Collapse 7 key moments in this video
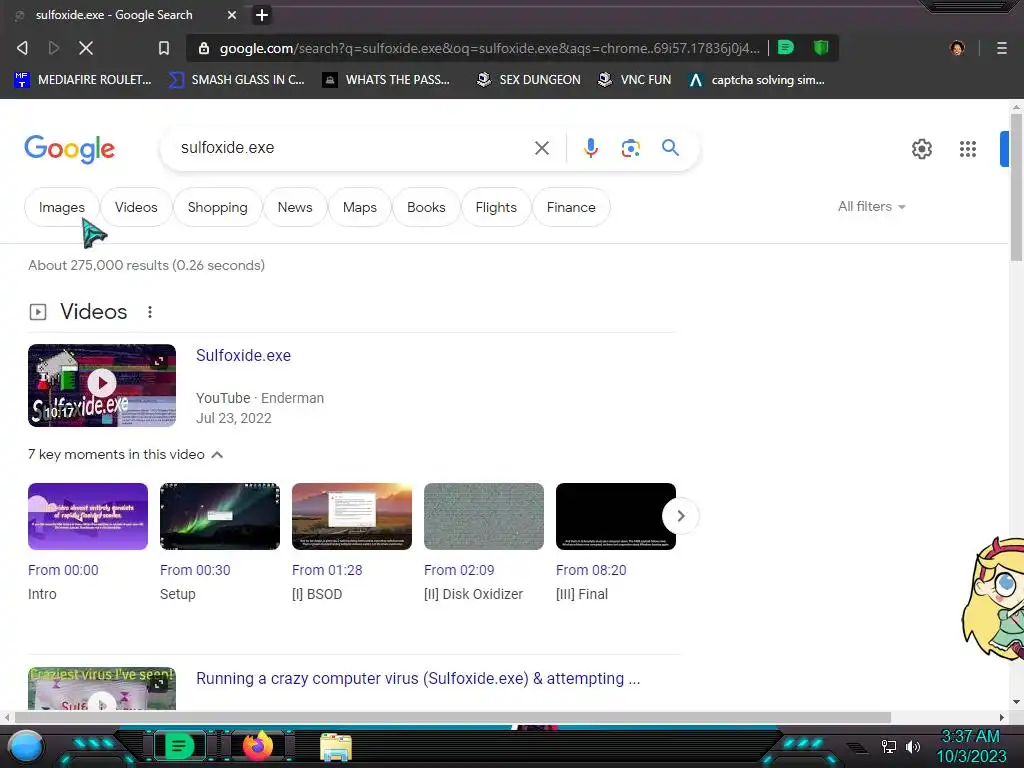 125,455
